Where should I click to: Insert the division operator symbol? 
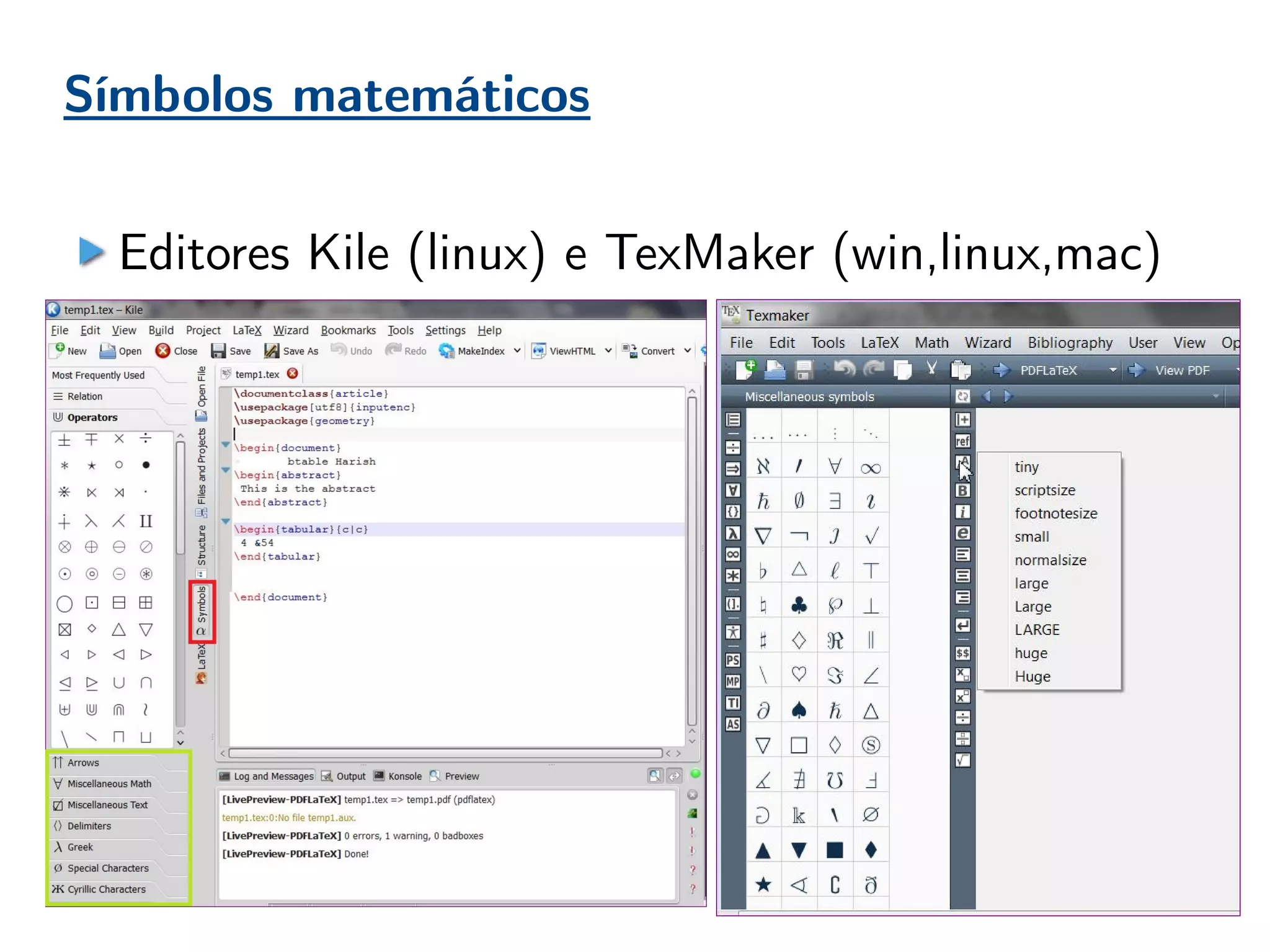point(146,438)
